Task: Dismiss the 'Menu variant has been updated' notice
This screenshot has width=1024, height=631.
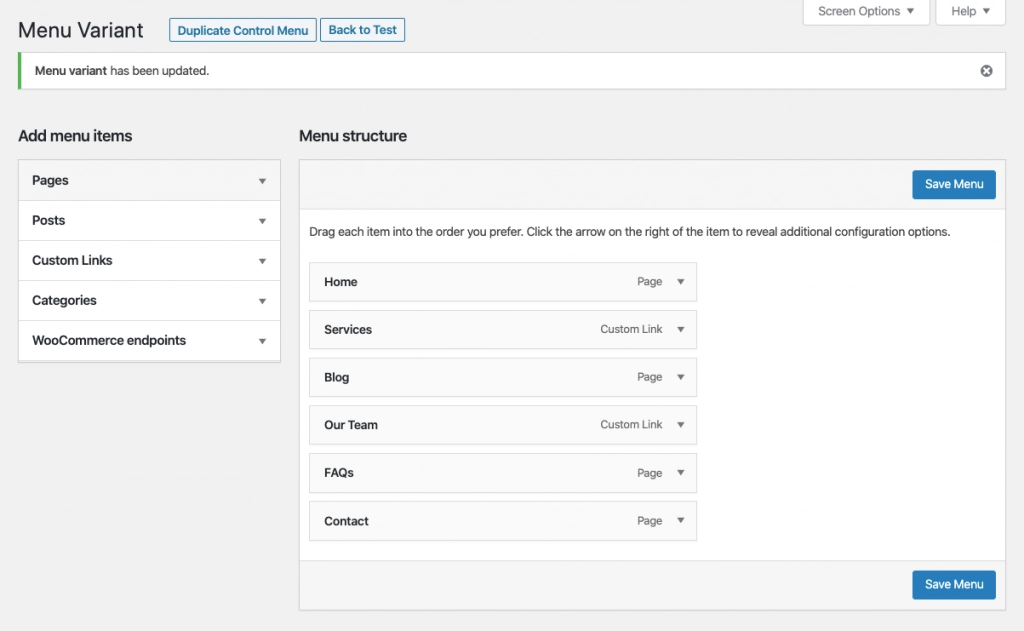Action: point(986,71)
